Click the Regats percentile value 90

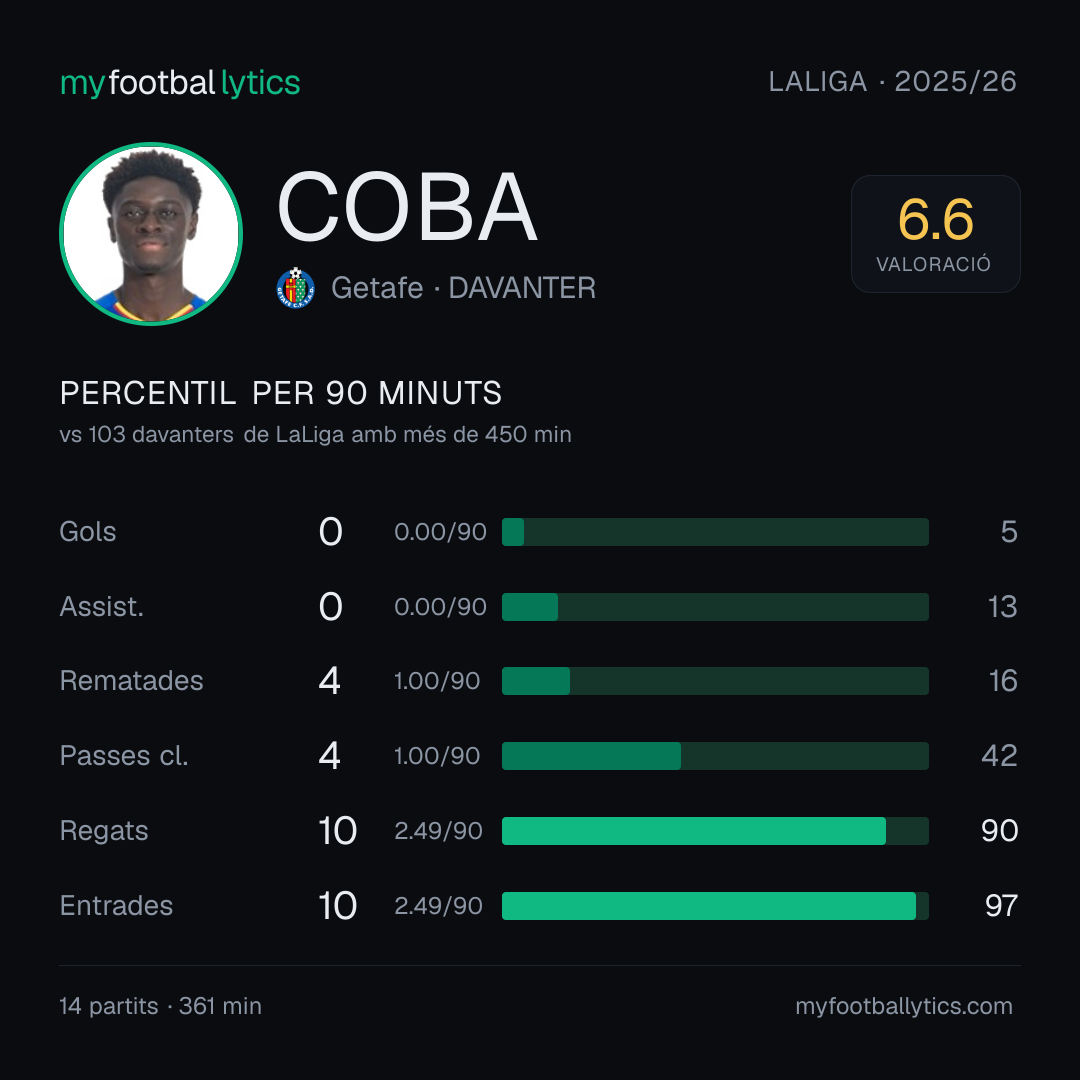click(999, 831)
